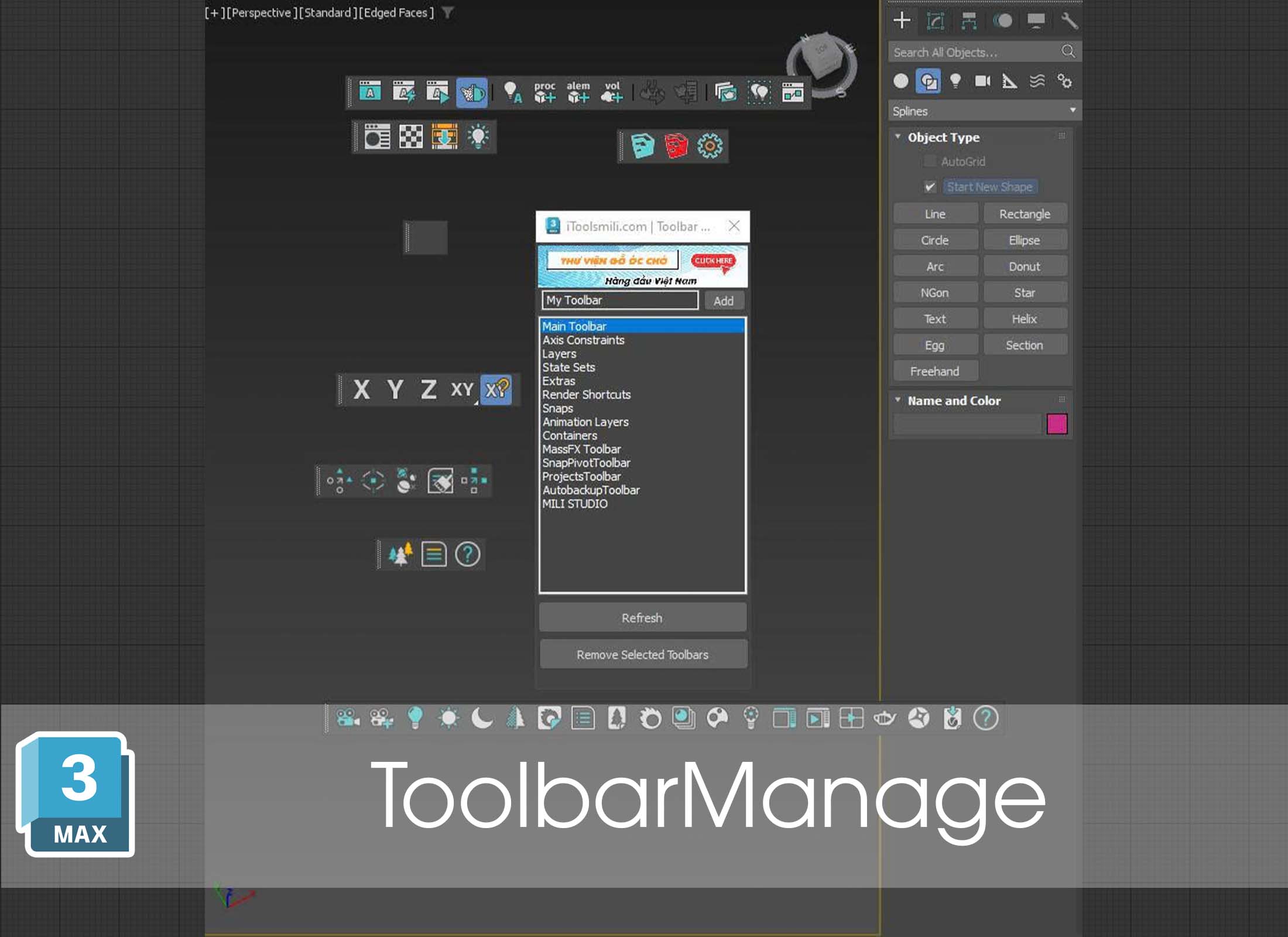This screenshot has height=937, width=1288.
Task: Select Axis Constraints in toolbar list
Action: 583,340
